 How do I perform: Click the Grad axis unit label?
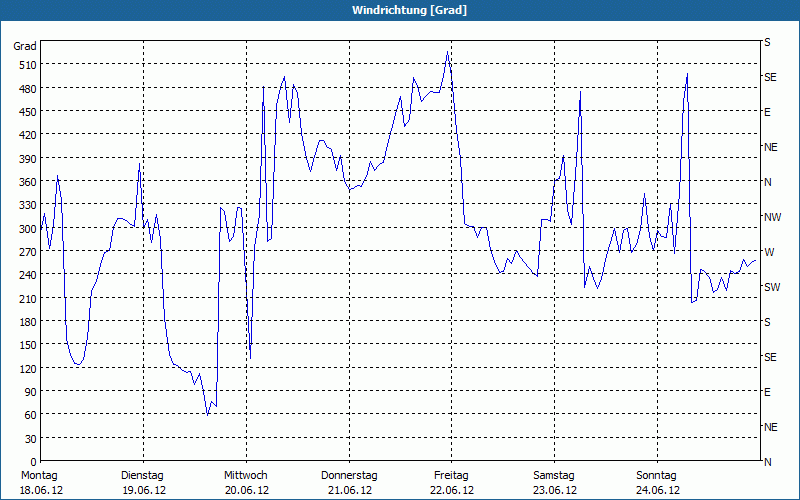coord(25,46)
